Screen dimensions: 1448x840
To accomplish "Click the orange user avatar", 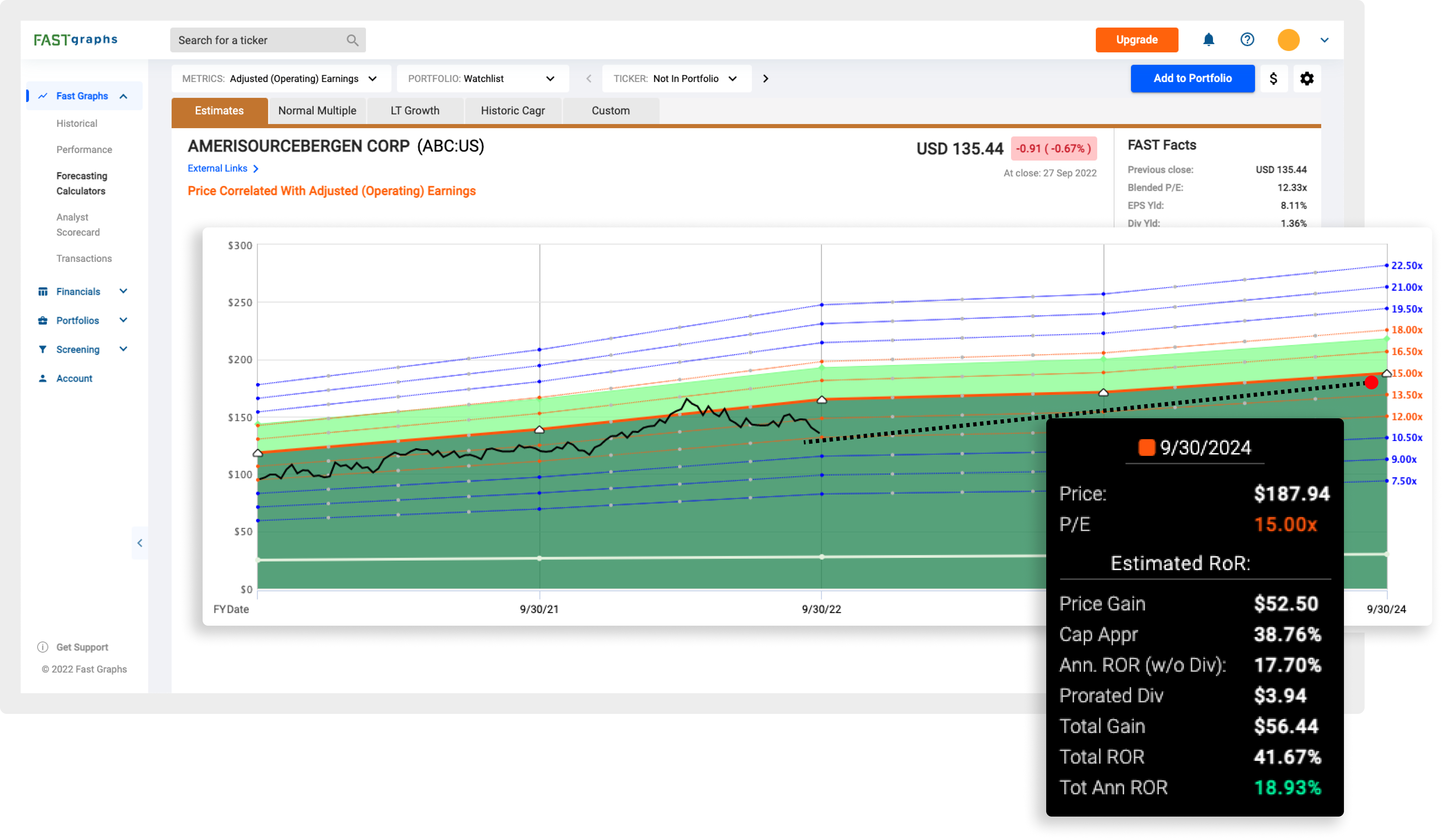I will click(x=1288, y=40).
